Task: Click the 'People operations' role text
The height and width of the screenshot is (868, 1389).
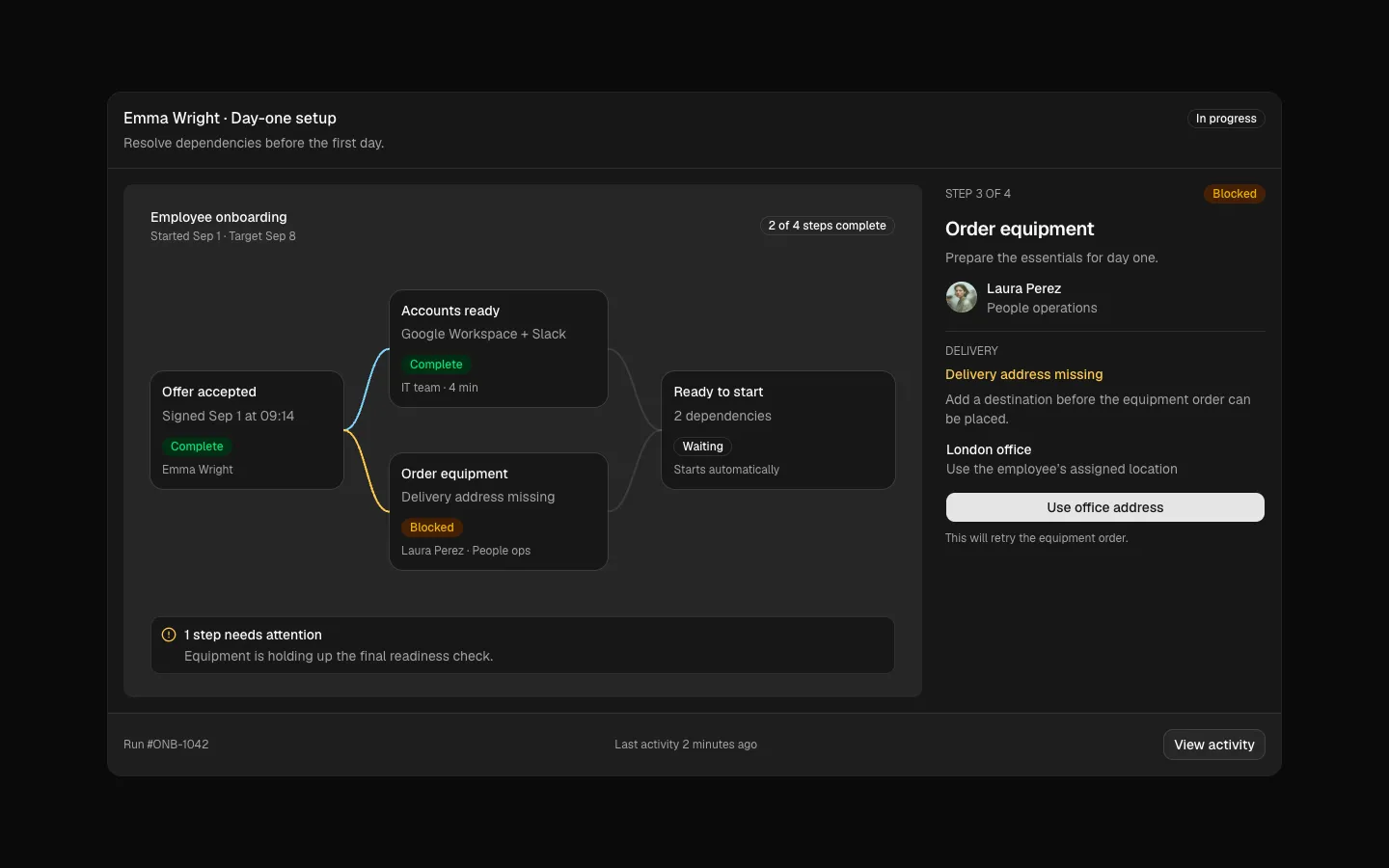Action: click(x=1042, y=308)
